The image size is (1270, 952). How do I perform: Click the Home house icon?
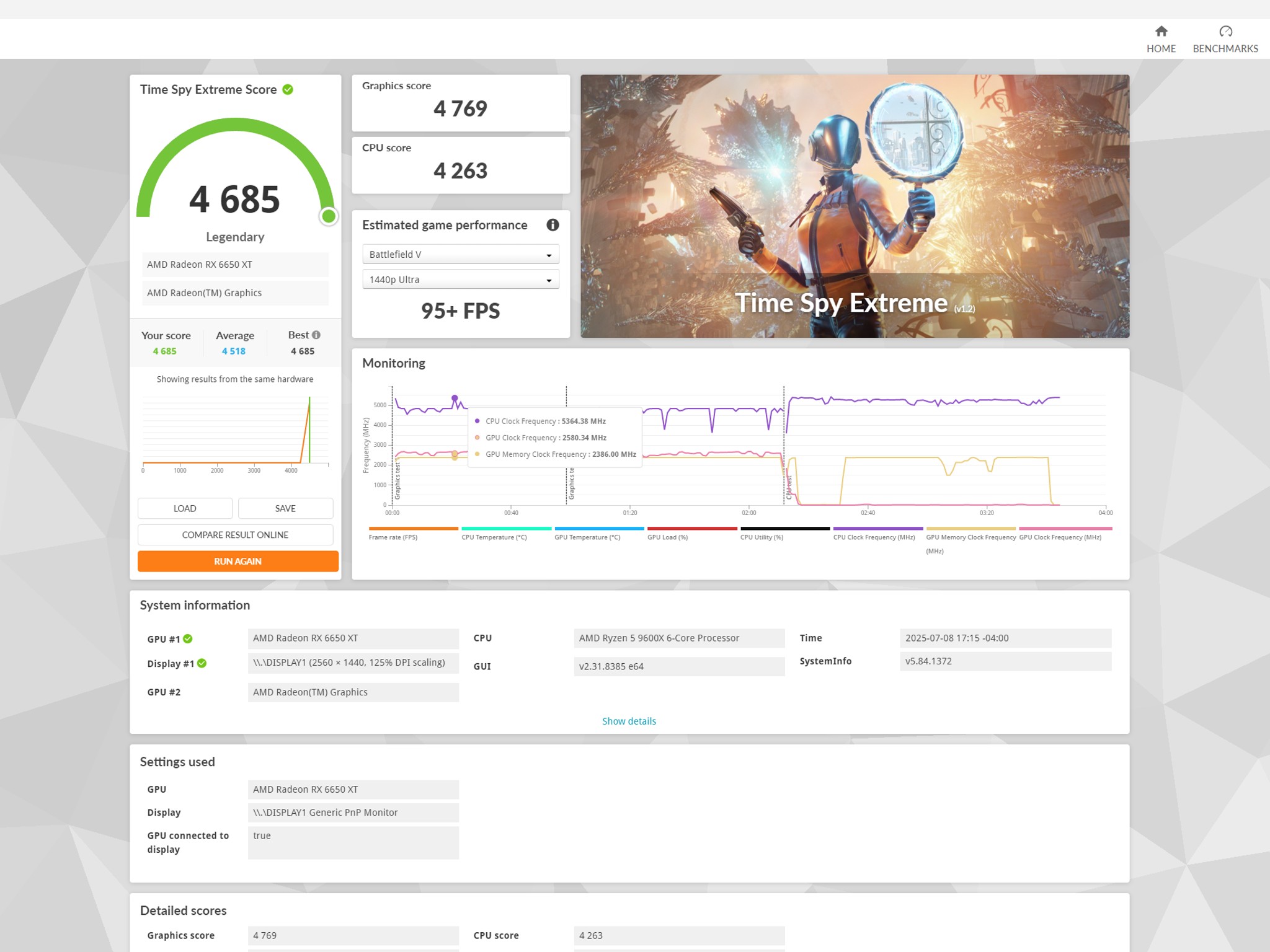coord(1161,31)
